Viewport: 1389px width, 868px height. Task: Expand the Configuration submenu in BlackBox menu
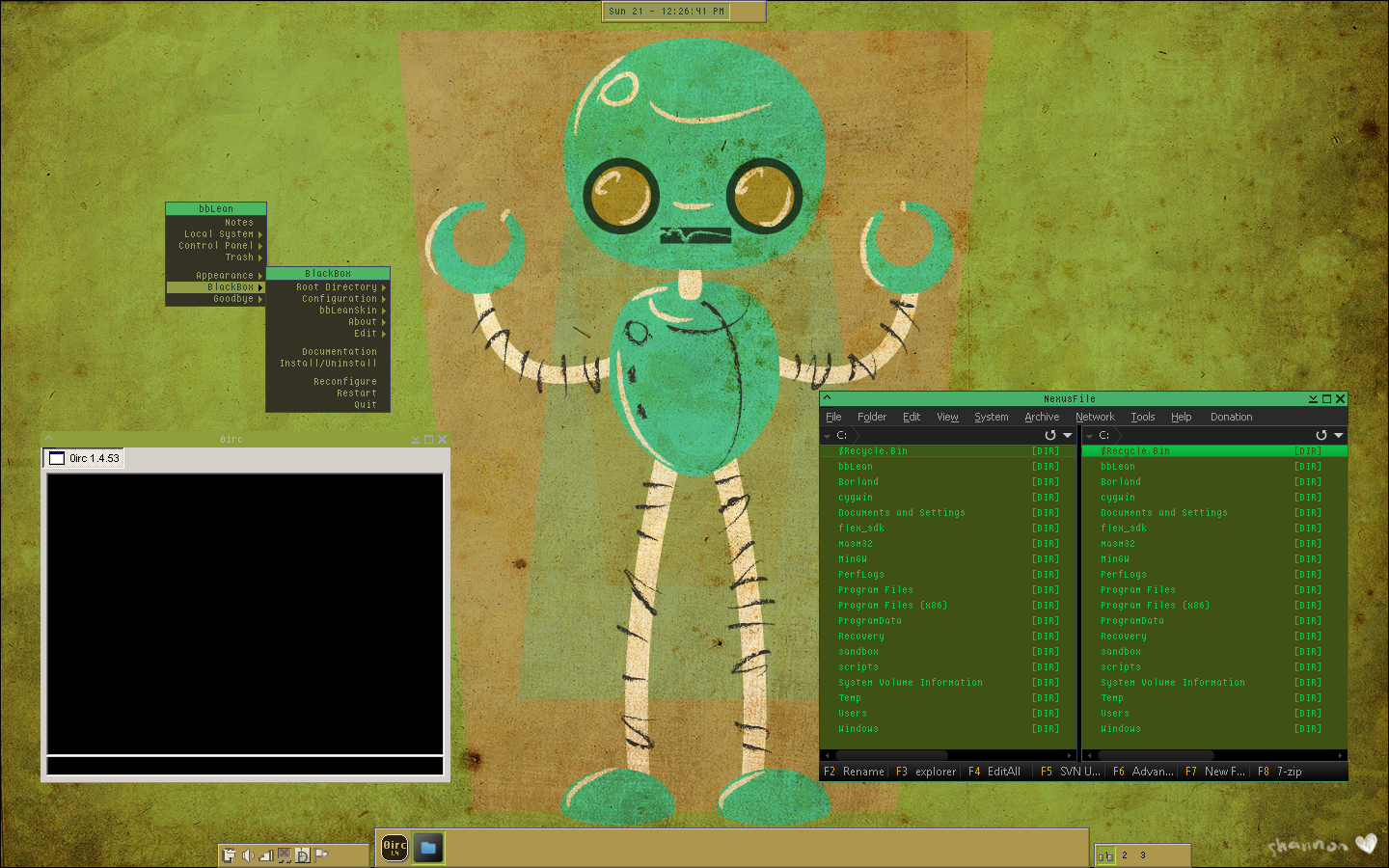(340, 299)
